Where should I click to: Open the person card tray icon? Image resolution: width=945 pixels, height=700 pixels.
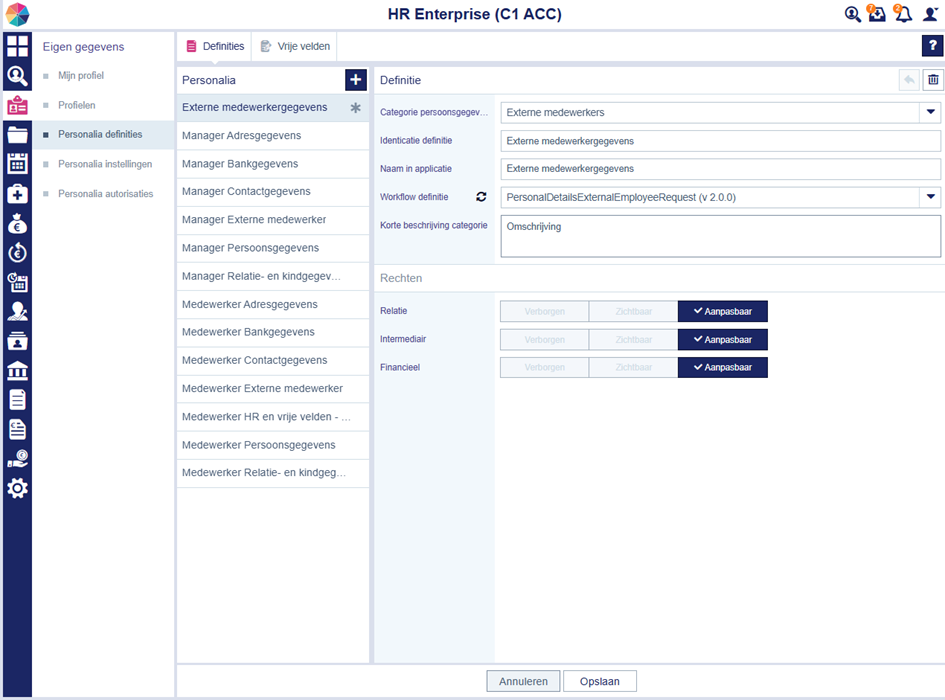coord(17,341)
